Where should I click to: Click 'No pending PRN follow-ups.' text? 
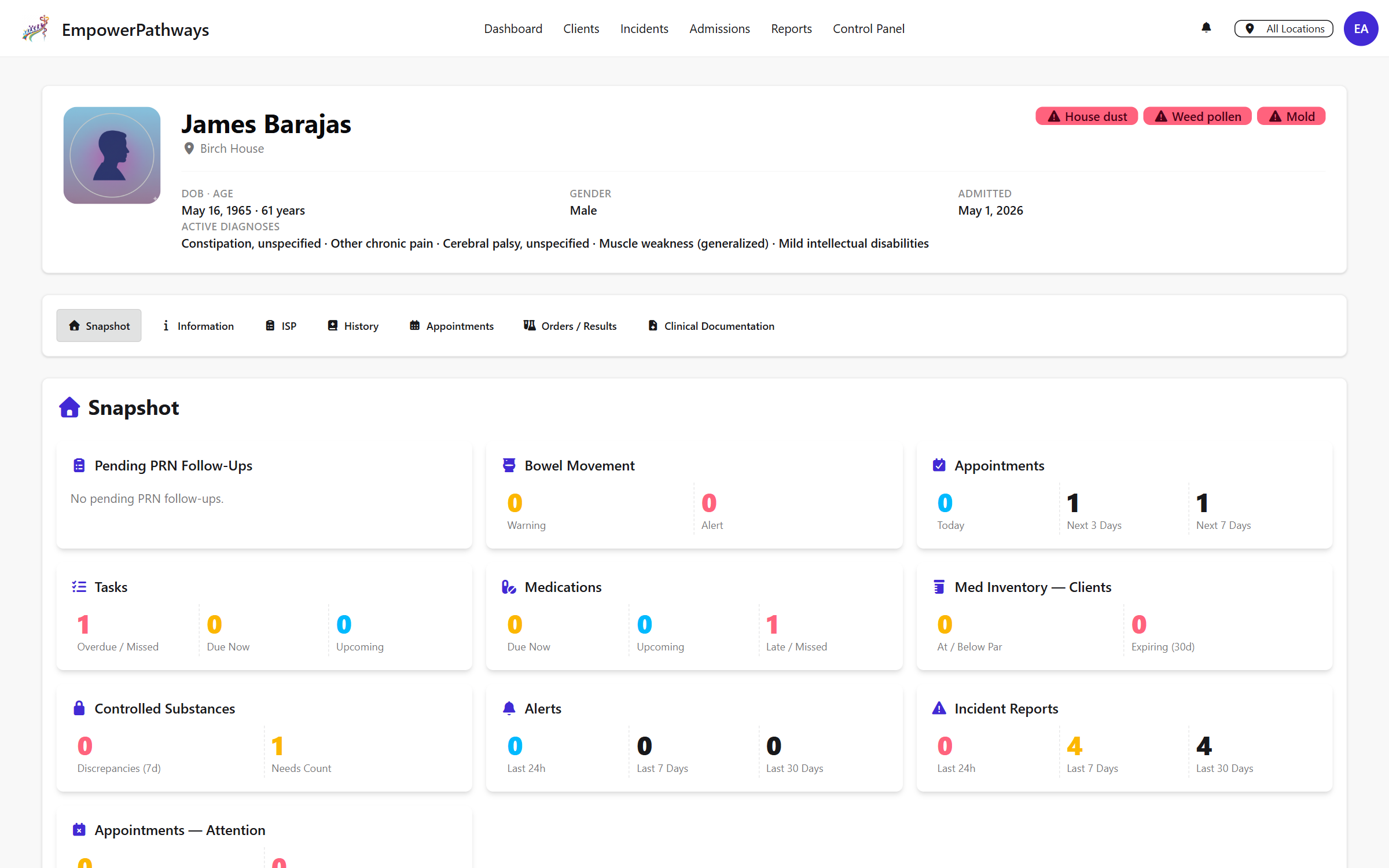coord(147,498)
